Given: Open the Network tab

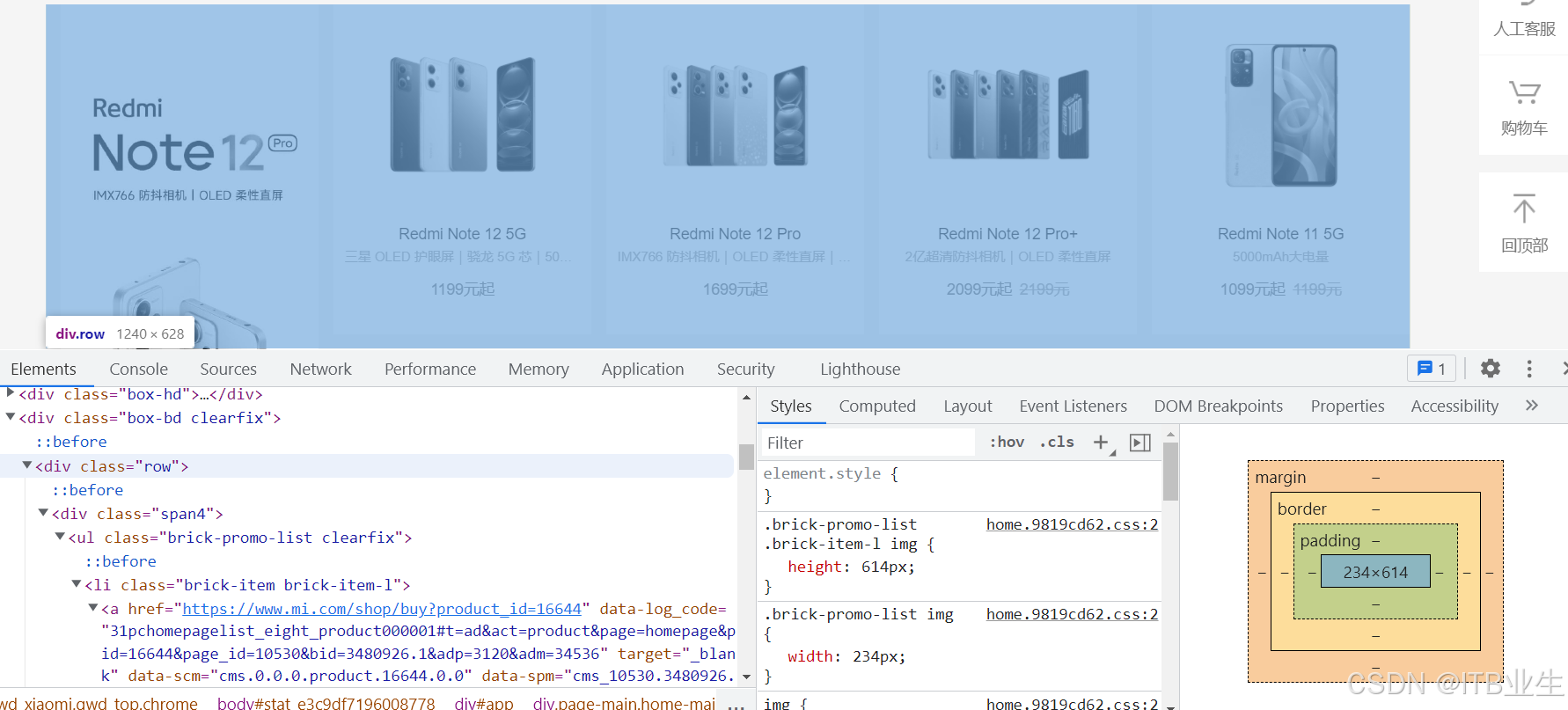Looking at the screenshot, I should click(320, 369).
